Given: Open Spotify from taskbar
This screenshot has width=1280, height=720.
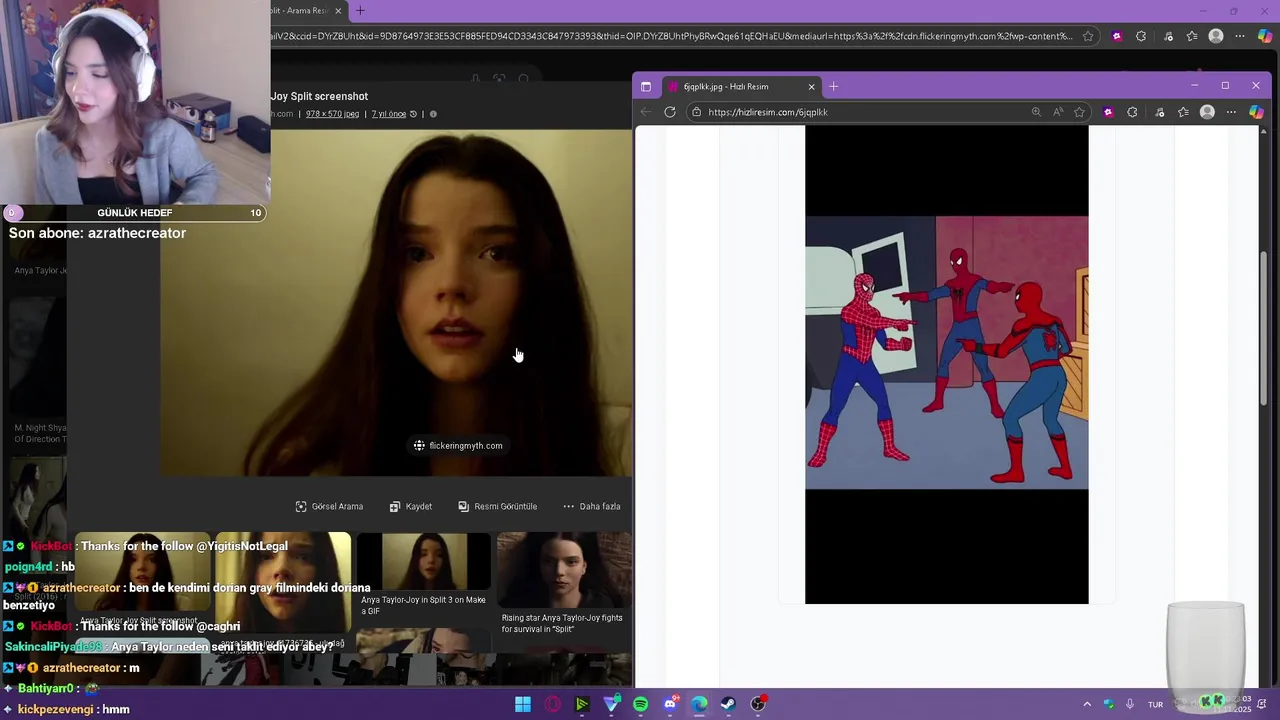Looking at the screenshot, I should pos(641,704).
